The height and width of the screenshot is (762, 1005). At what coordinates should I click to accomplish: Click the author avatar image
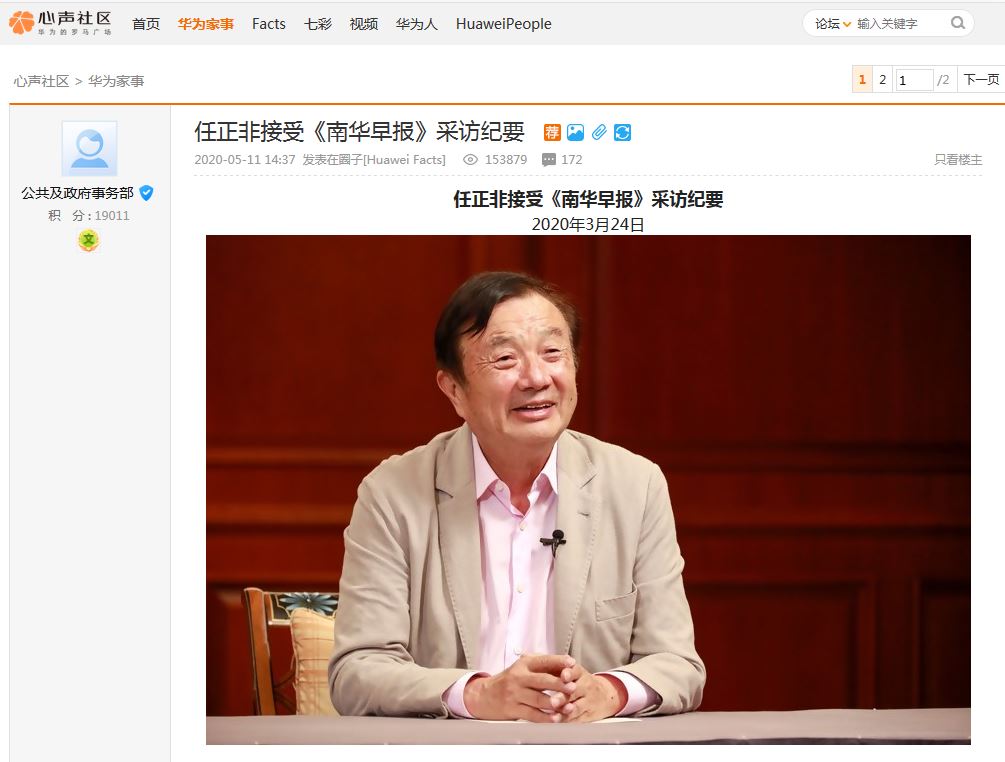[x=89, y=148]
